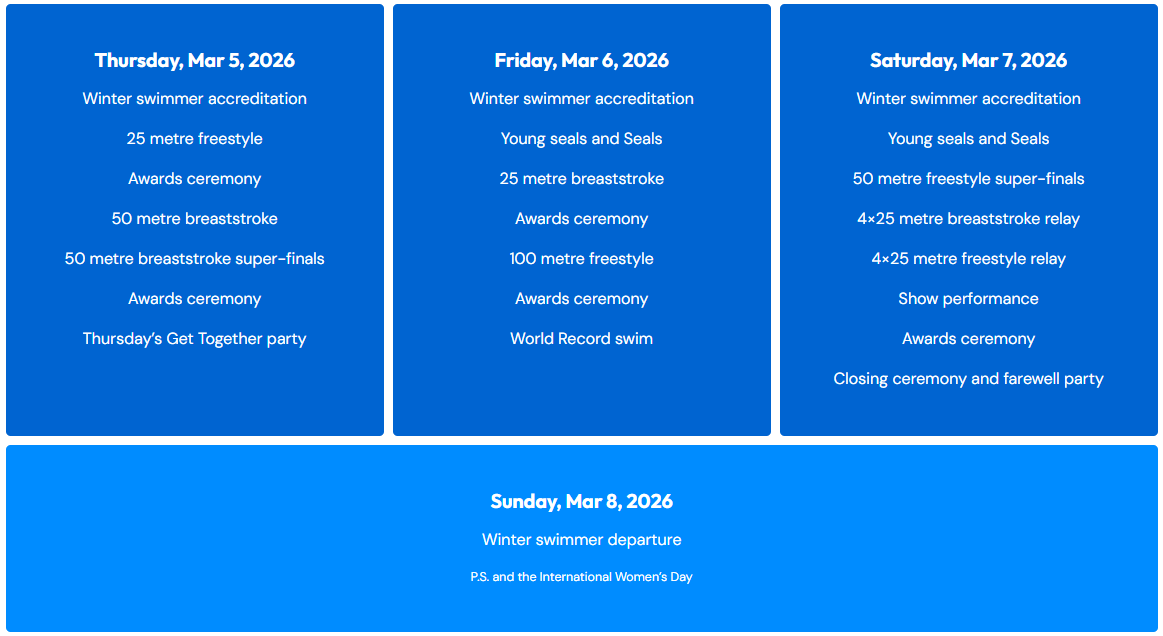Click Thursday's Get Together party
1163x636 pixels.
pyautogui.click(x=195, y=339)
